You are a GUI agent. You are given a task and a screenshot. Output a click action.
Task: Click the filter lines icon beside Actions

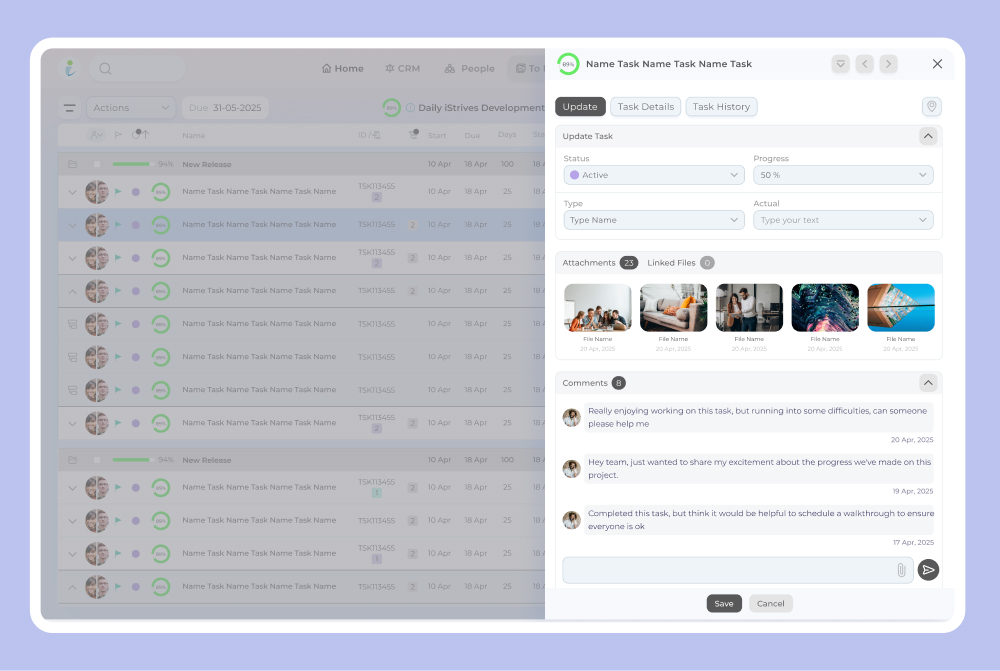pos(70,108)
